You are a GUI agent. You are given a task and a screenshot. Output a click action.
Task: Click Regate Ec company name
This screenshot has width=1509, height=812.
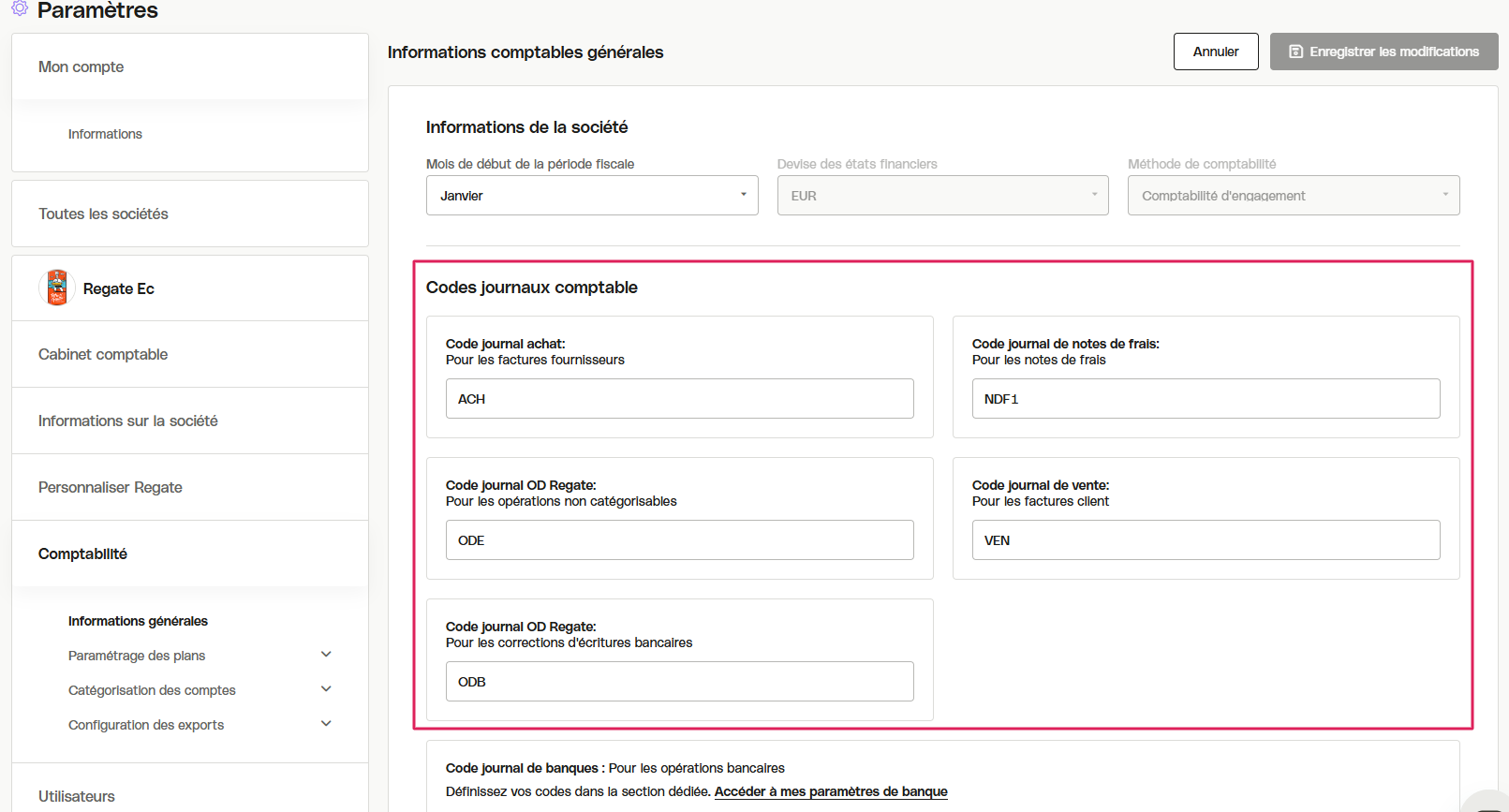click(x=119, y=288)
